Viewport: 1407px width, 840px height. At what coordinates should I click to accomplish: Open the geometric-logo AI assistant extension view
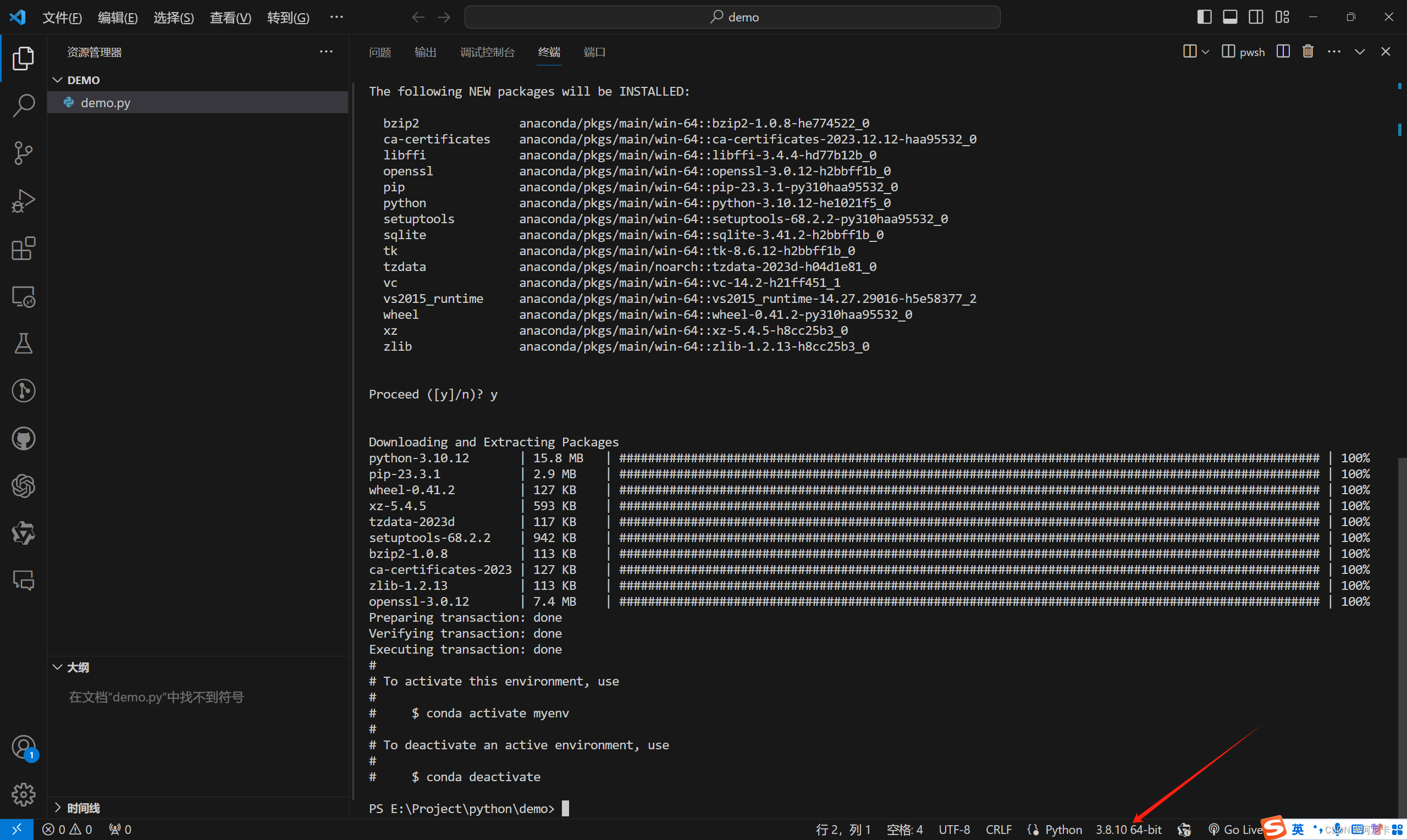click(x=23, y=533)
